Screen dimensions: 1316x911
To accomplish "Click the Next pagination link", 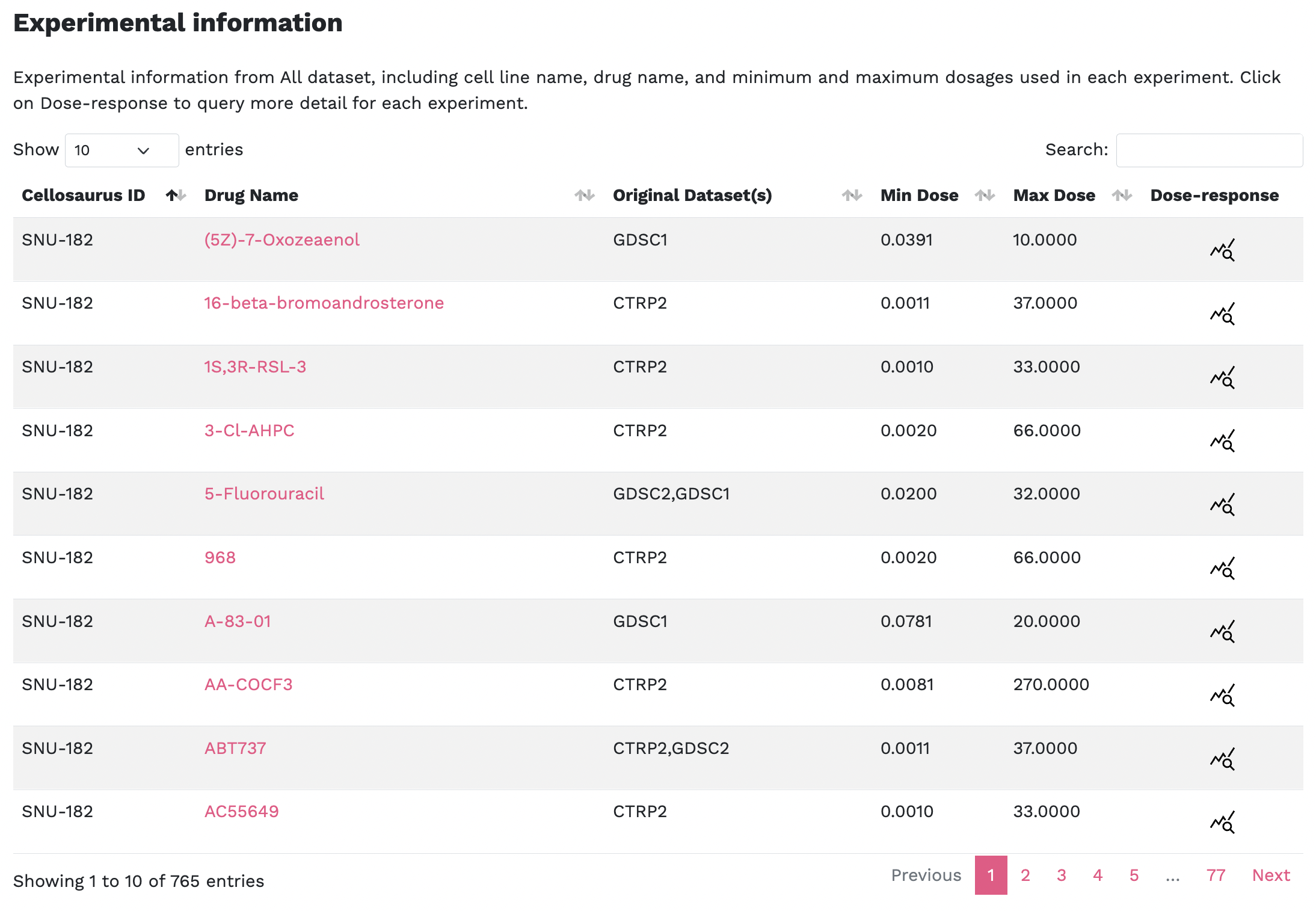I will pos(1271,875).
